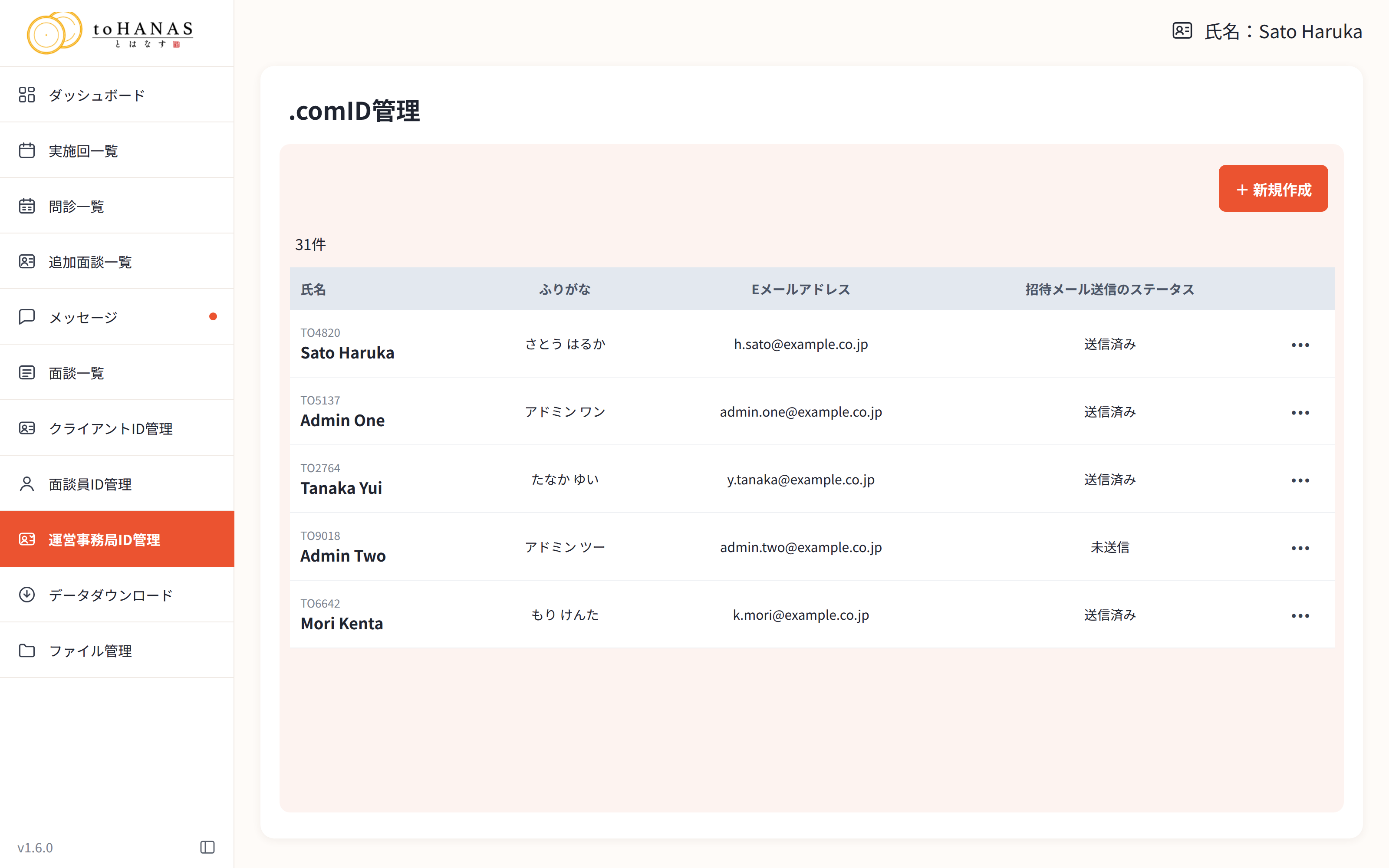Click the 問診一覧 calendar icon
1389x868 pixels.
tap(27, 206)
